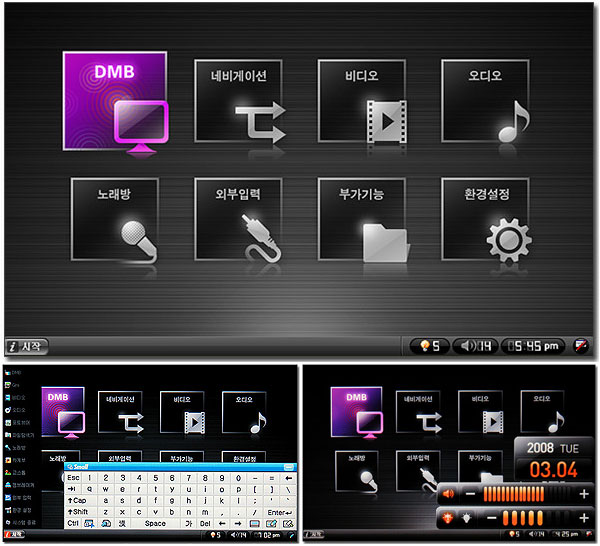Mute sound via speaker icon on volume bar
The width and height of the screenshot is (600, 546).
click(x=449, y=493)
